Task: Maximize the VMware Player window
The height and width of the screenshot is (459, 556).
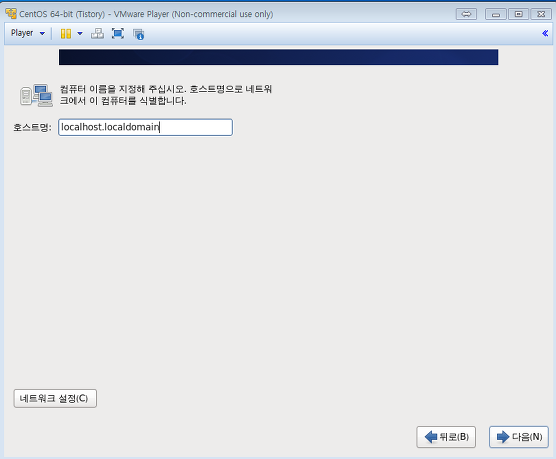Action: 518,14
